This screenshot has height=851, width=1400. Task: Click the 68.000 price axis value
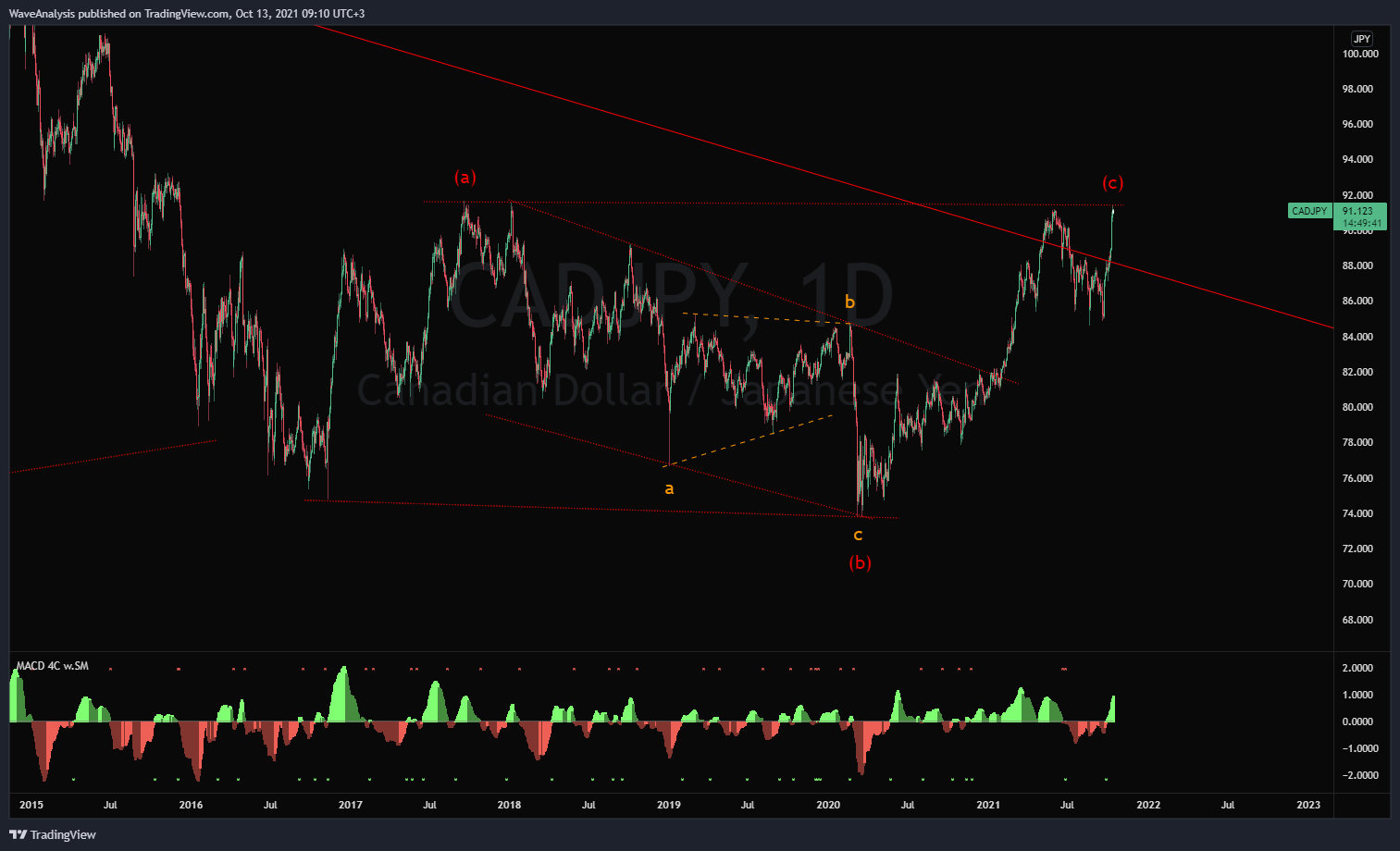click(x=1358, y=620)
